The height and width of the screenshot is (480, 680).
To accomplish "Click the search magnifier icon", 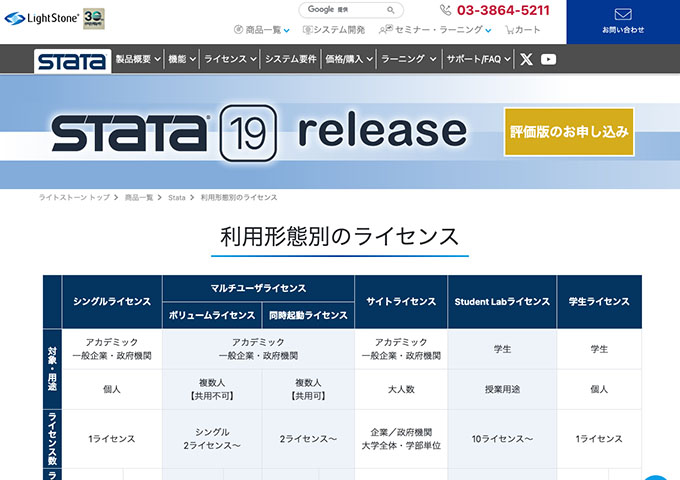I will click(391, 10).
